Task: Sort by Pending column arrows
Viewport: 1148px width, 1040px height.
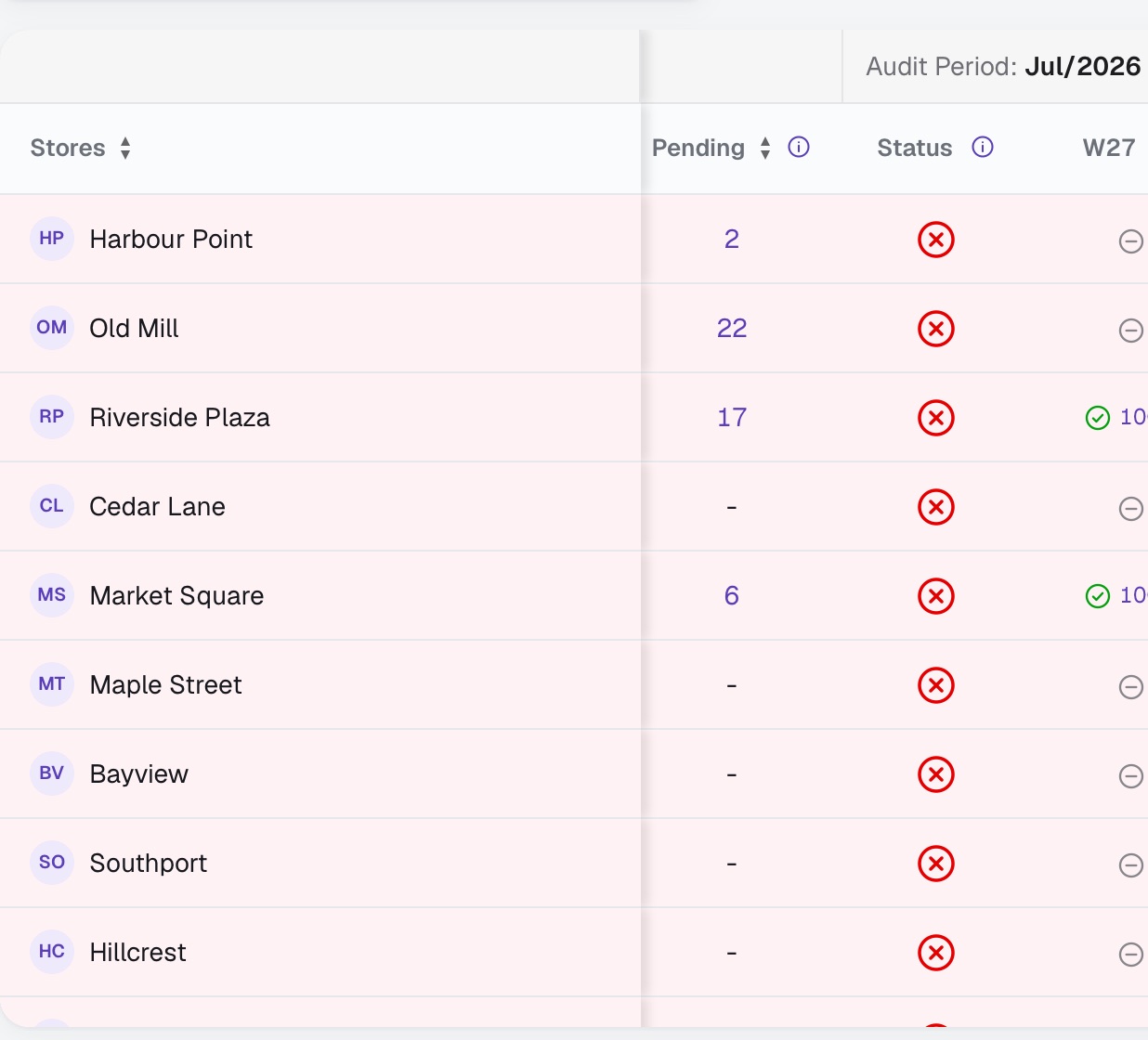Action: tap(765, 148)
